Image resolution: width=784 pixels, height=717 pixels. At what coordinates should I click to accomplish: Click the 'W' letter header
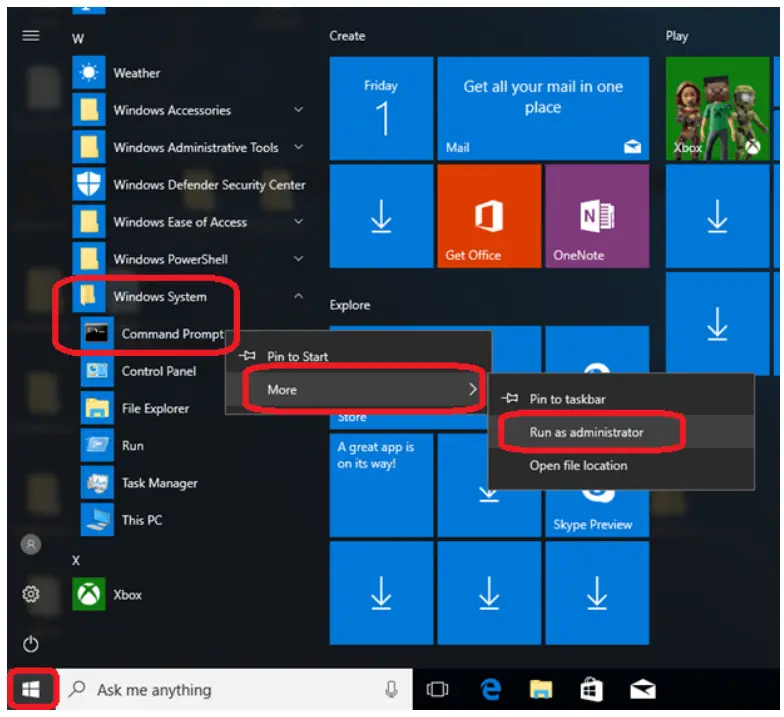click(x=78, y=38)
